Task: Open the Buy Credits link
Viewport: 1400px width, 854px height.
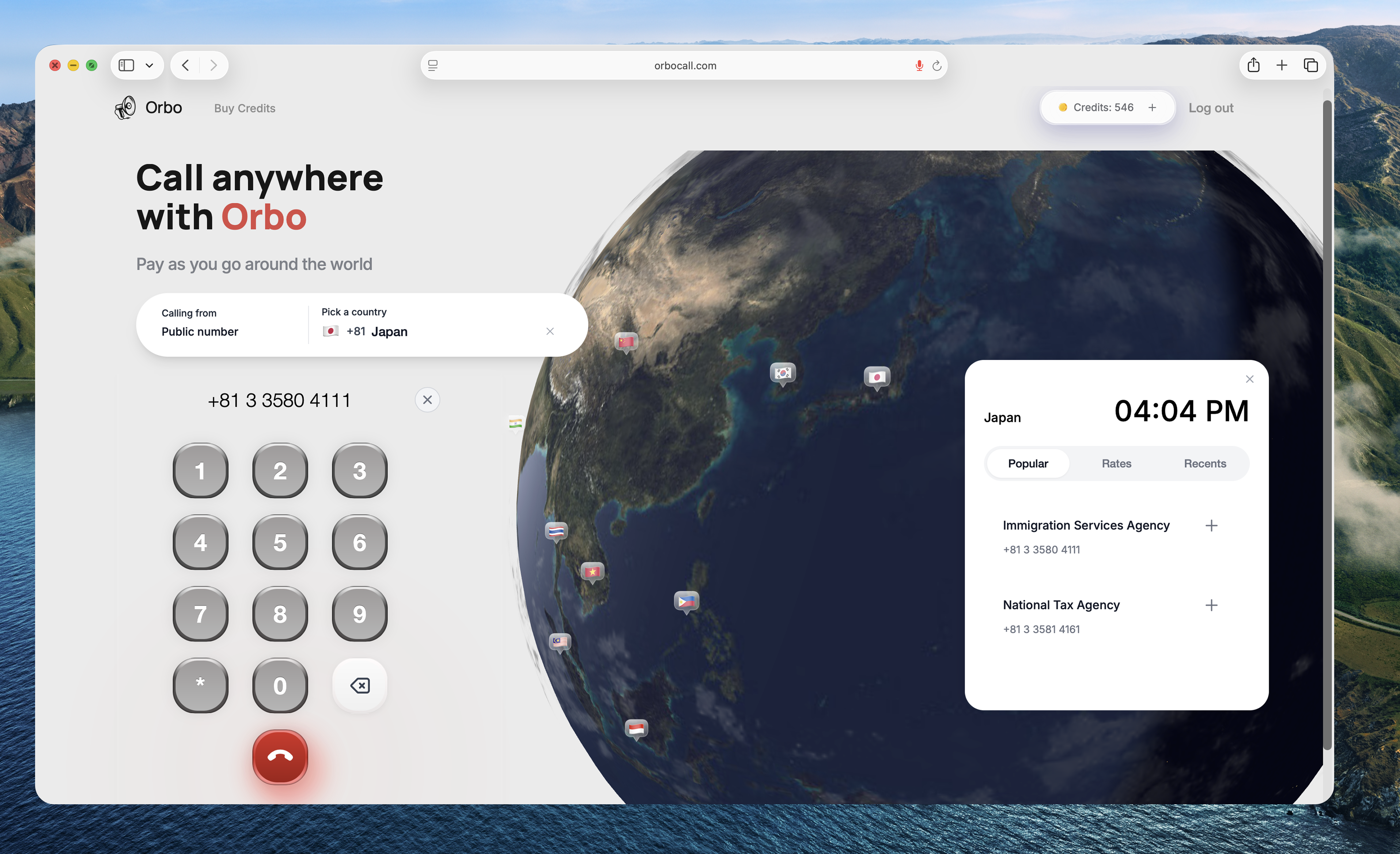Action: click(x=244, y=108)
